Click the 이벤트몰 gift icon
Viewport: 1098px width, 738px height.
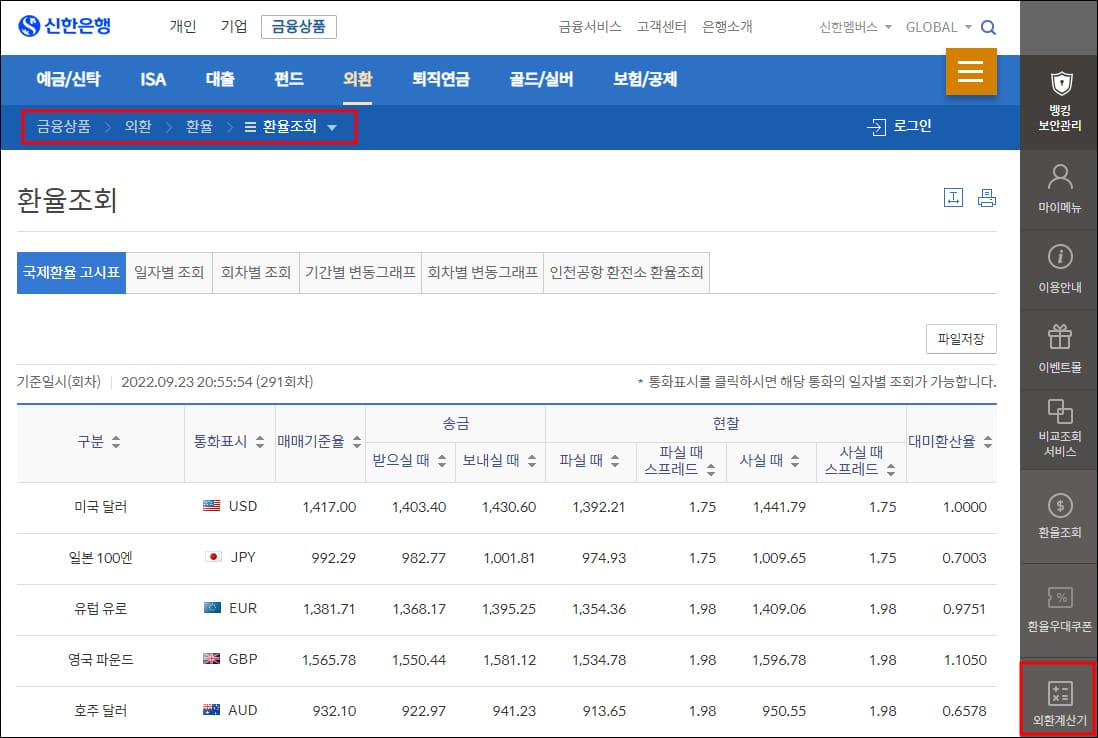click(1058, 345)
